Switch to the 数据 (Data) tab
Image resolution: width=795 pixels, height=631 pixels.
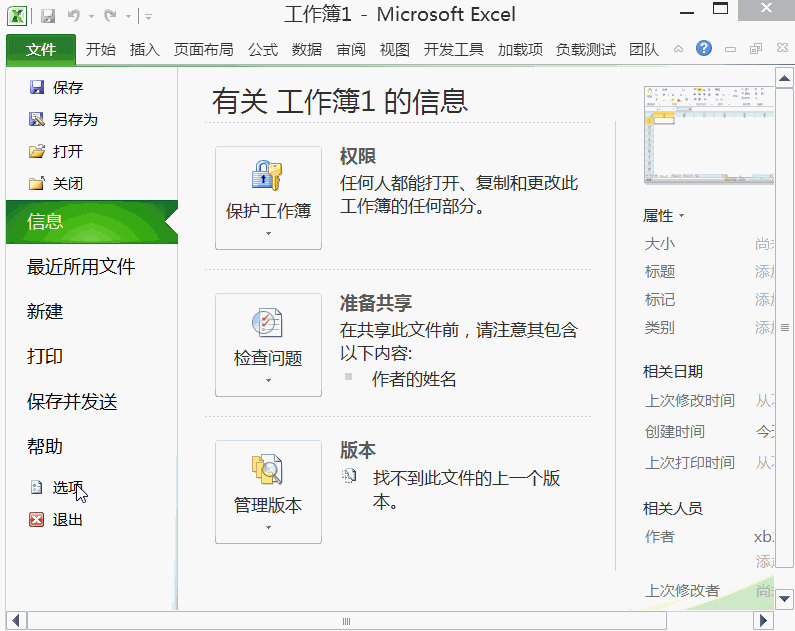point(307,50)
